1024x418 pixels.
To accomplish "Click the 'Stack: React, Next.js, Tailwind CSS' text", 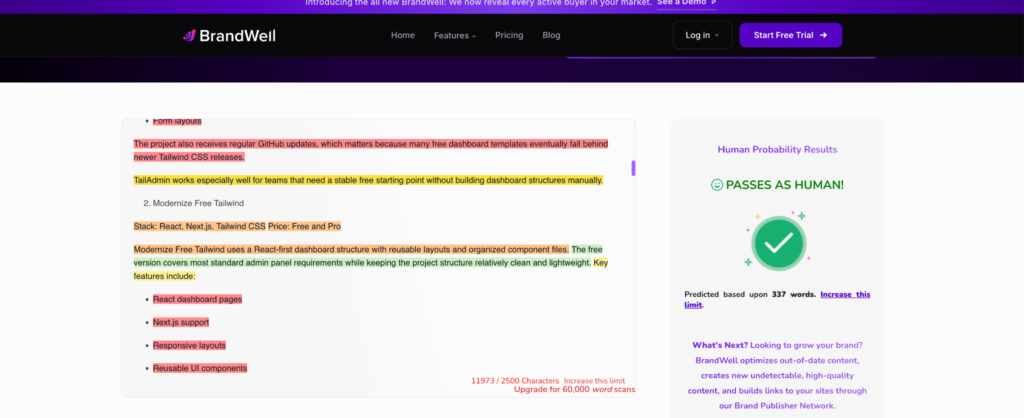I will pyautogui.click(x=199, y=226).
